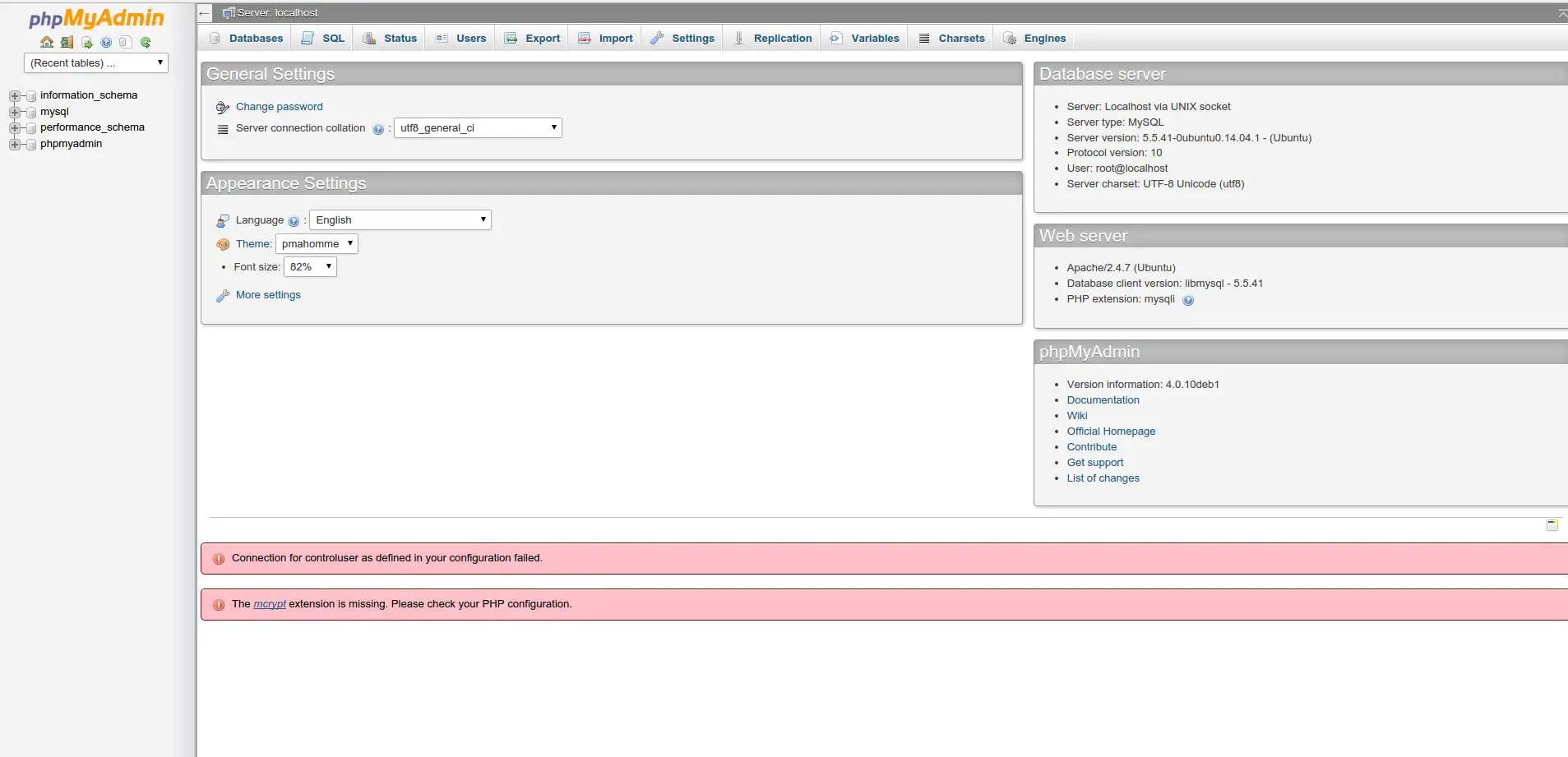Click the Change password link
The width and height of the screenshot is (1568, 757).
[x=279, y=107]
